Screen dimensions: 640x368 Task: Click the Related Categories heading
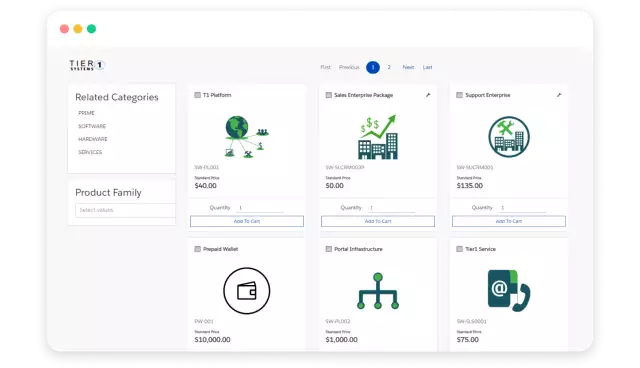[x=117, y=97]
